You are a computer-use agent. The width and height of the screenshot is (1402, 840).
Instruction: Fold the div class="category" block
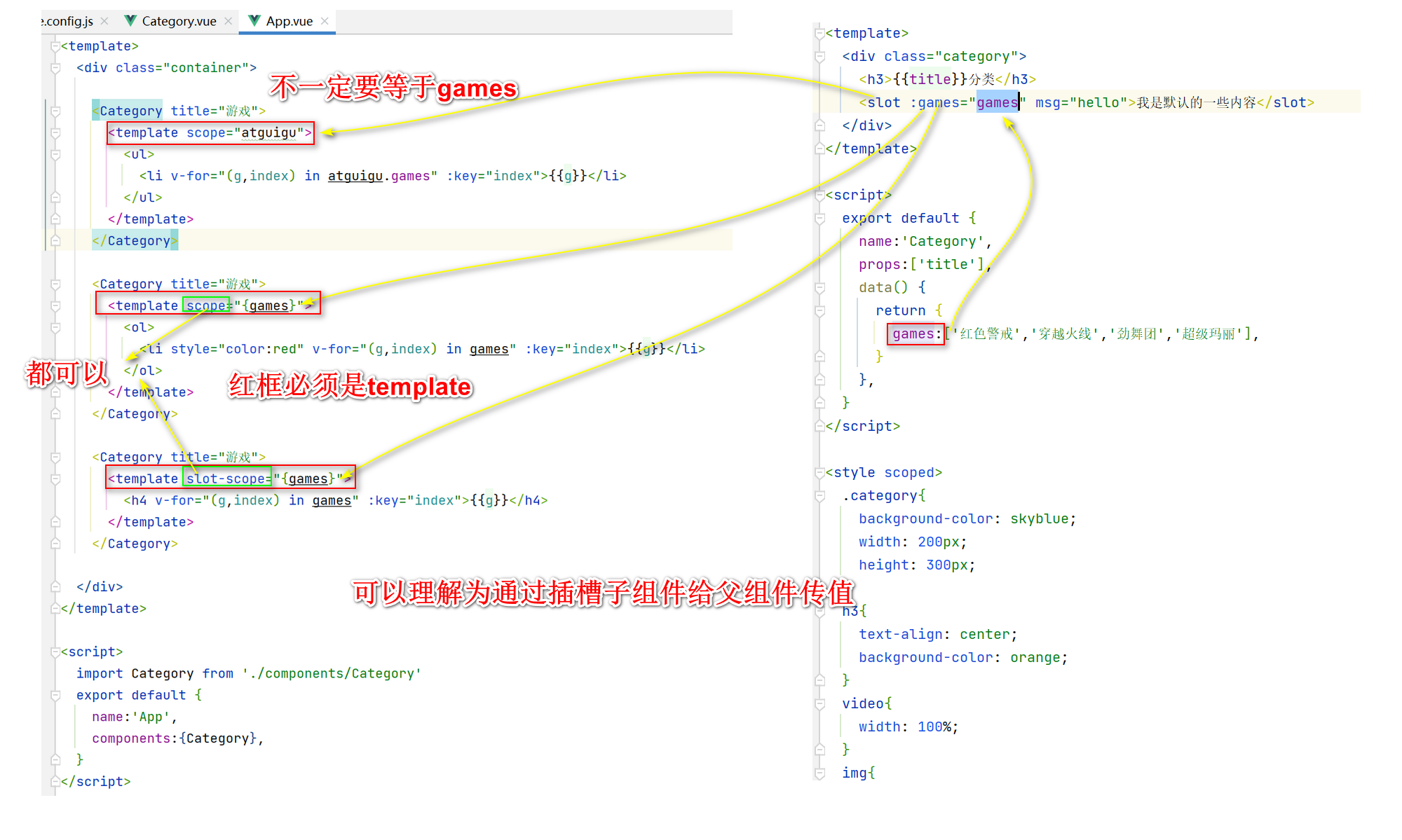(x=819, y=56)
